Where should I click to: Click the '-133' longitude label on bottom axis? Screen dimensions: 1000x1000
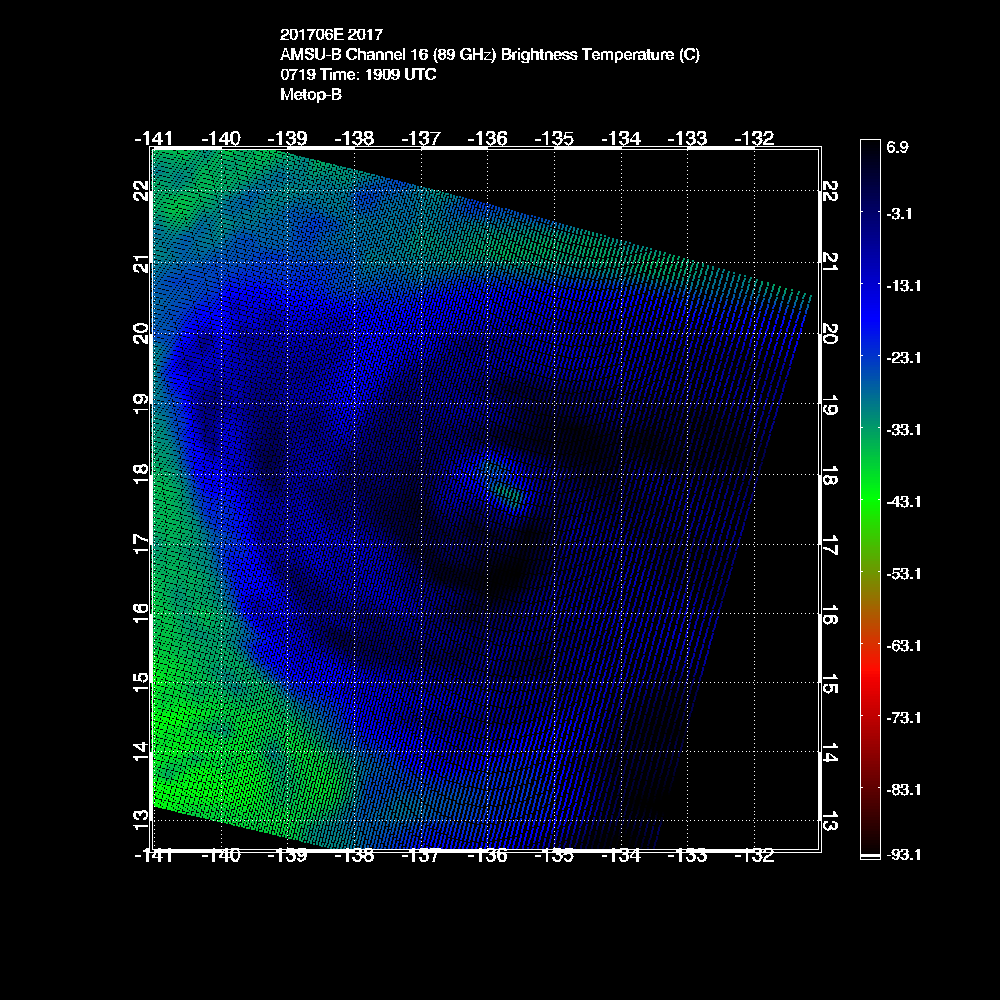pos(688,856)
